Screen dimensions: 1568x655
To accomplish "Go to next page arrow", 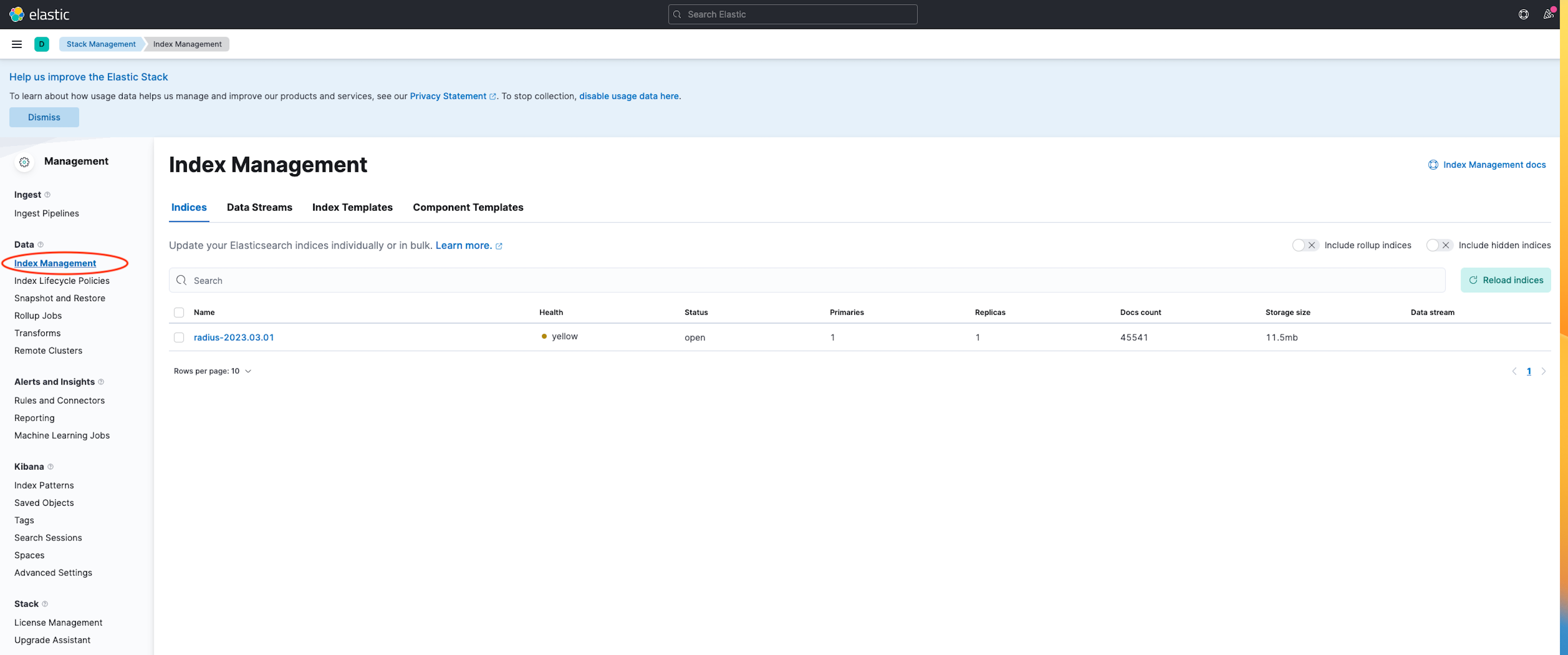I will click(1543, 371).
